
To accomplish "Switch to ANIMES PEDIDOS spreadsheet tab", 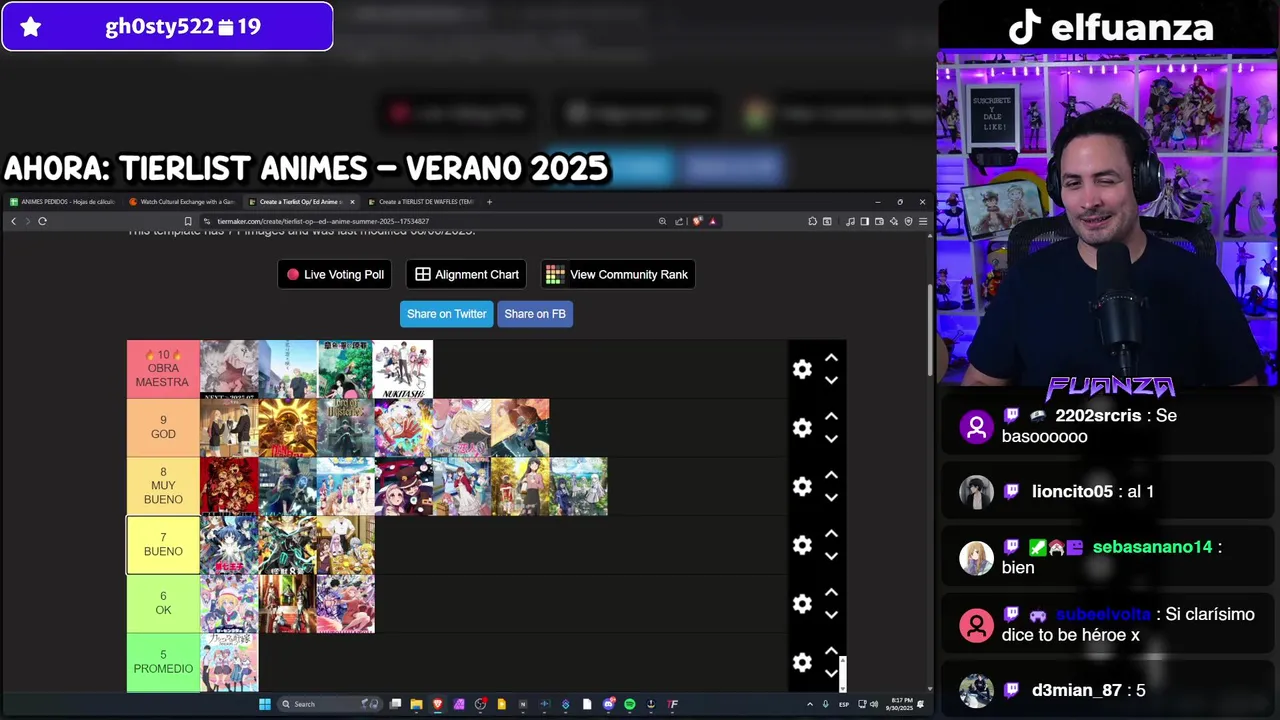I will tap(62, 202).
